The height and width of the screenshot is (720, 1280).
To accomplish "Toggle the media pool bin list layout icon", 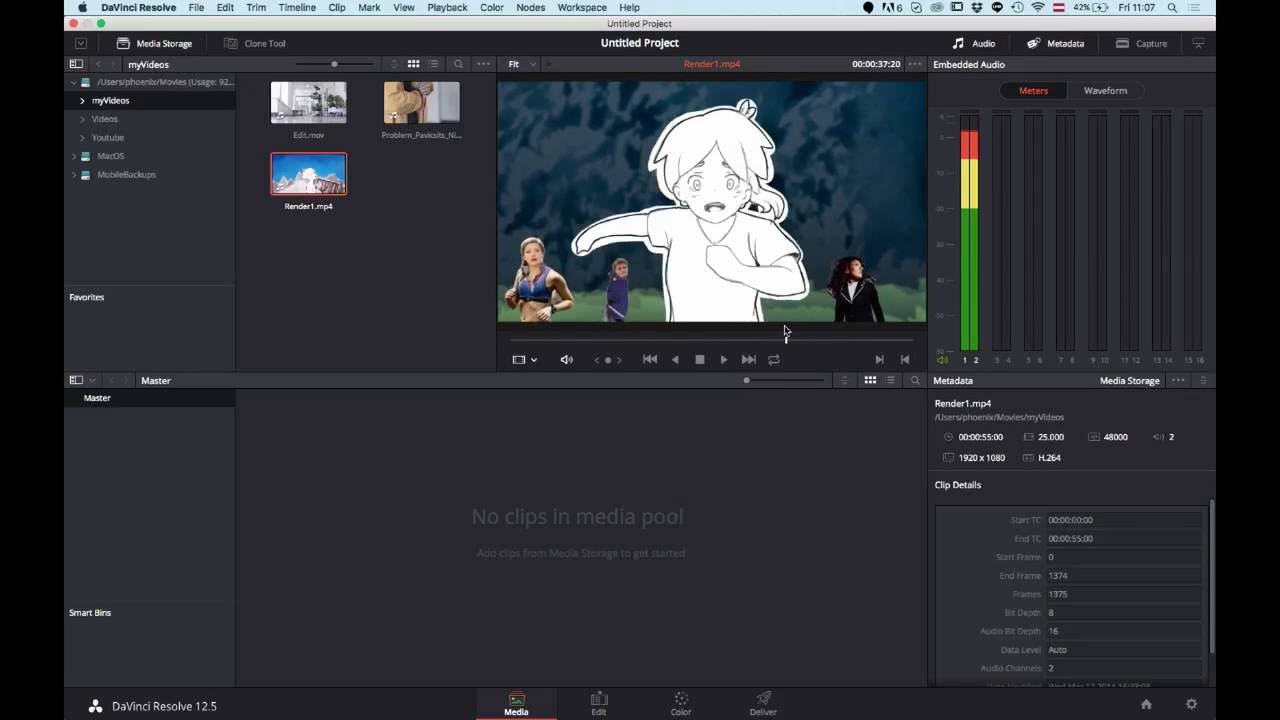I will tap(76, 381).
